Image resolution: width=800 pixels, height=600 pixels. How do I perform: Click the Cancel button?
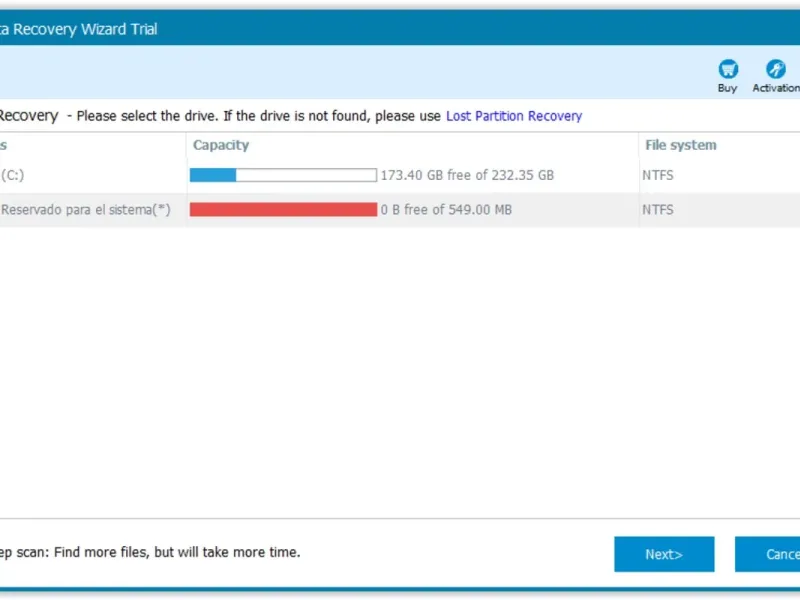pyautogui.click(x=770, y=554)
